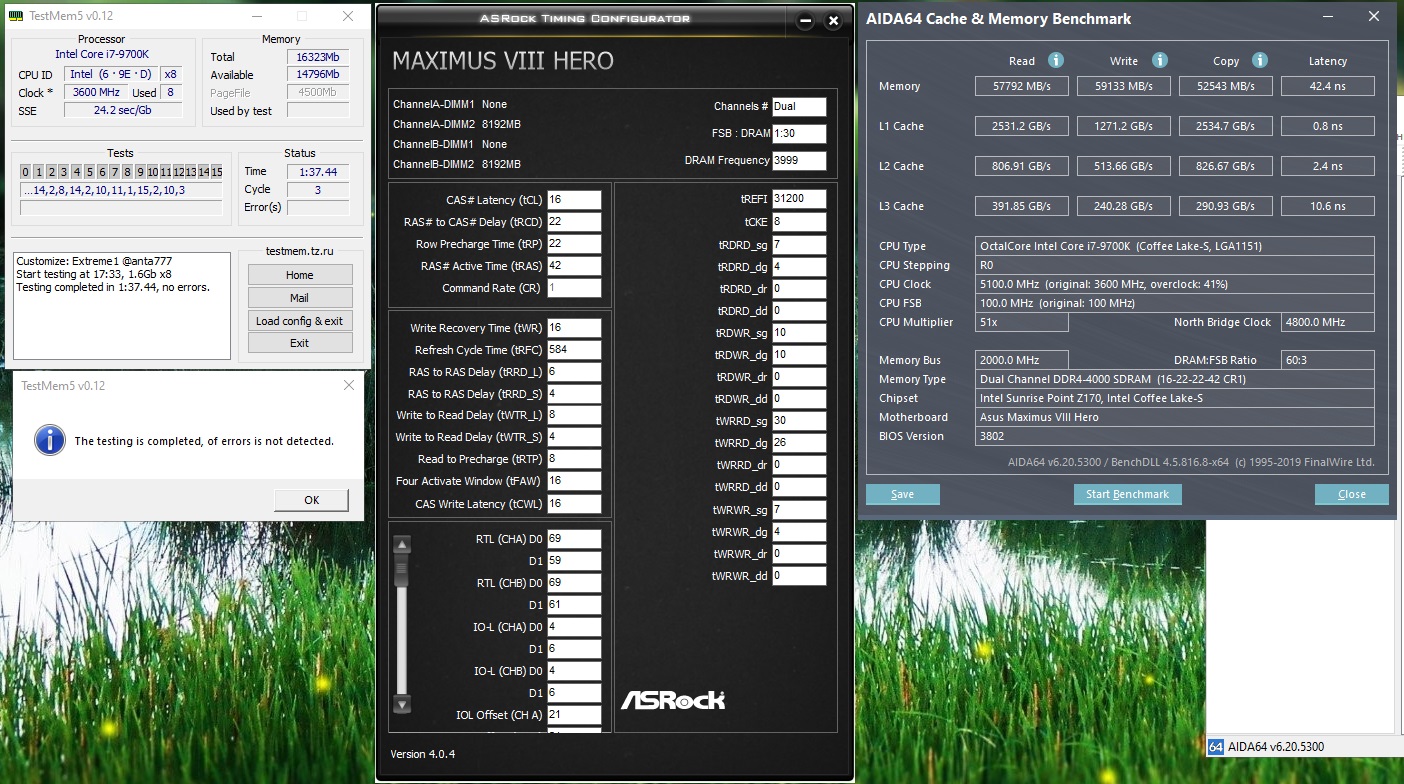
Task: Click the Four Activate Window (tFAW) field
Action: pyautogui.click(x=575, y=481)
